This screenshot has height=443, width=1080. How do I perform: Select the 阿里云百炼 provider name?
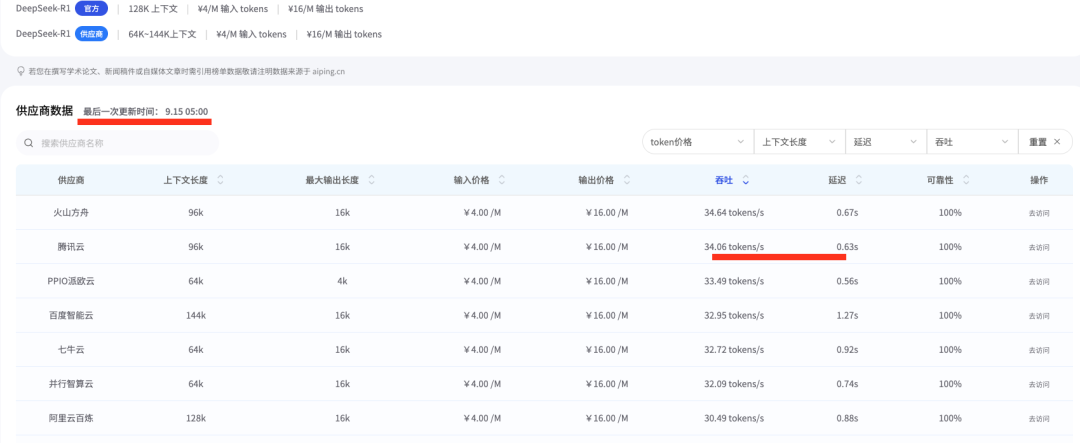click(72, 418)
